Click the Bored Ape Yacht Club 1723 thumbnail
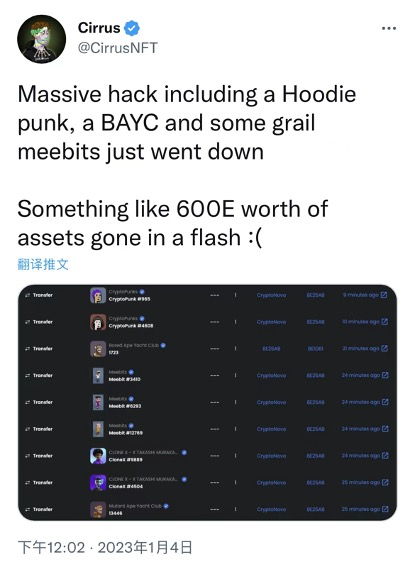The height and width of the screenshot is (569, 415). coord(98,349)
